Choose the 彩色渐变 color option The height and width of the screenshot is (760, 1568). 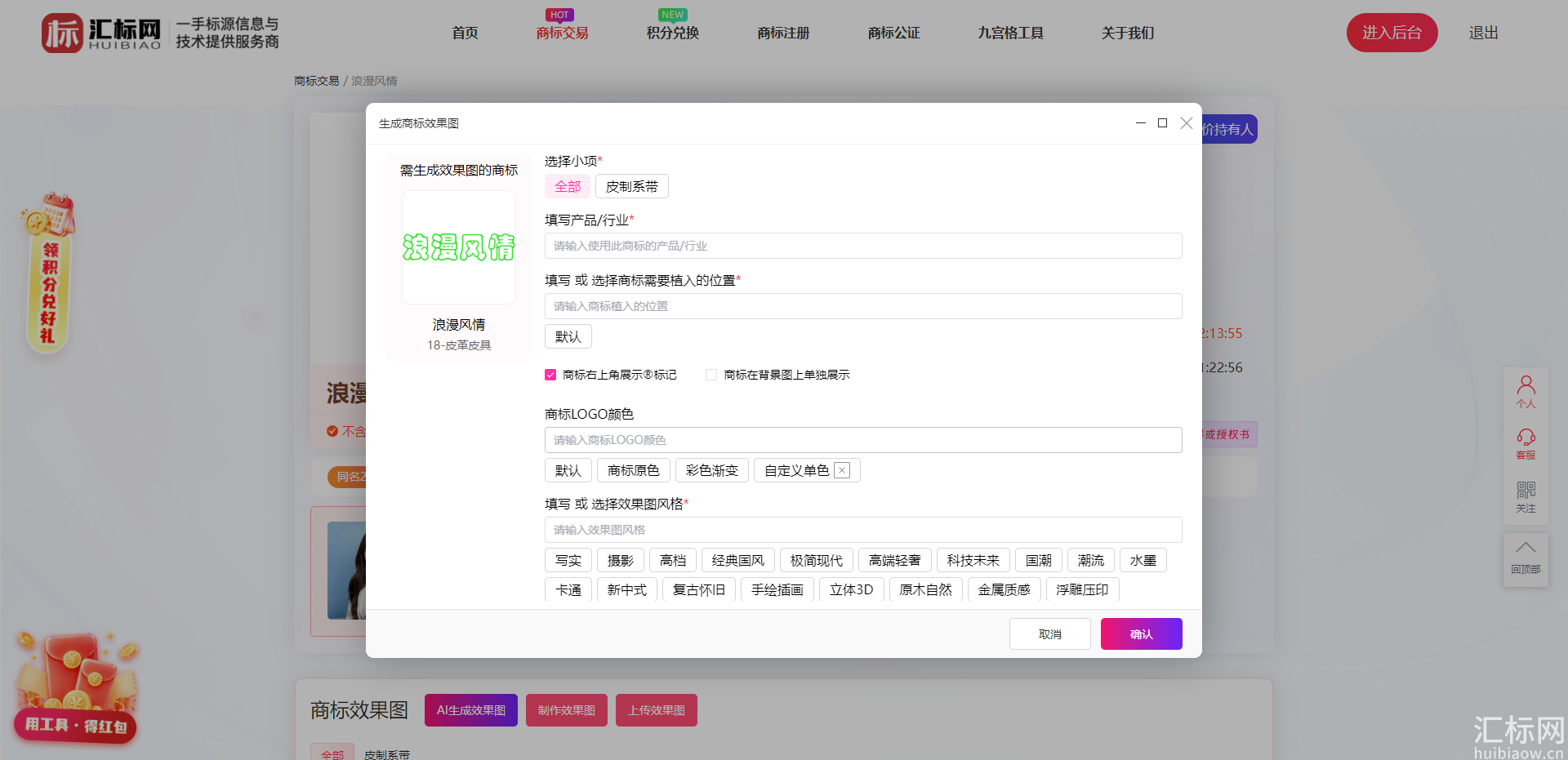pyautogui.click(x=711, y=470)
